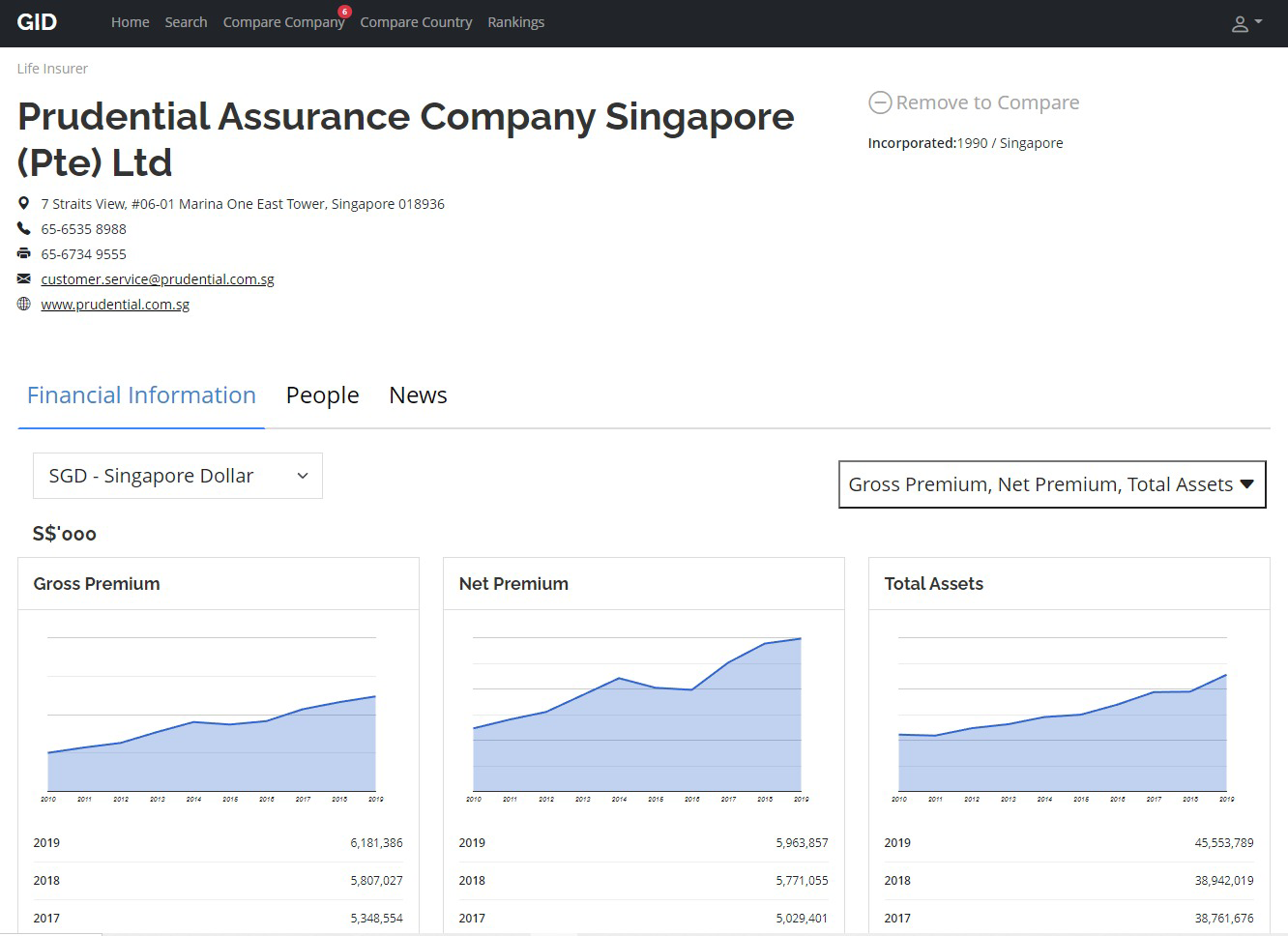This screenshot has width=1288, height=936.
Task: Open Compare Country page
Action: 416,22
